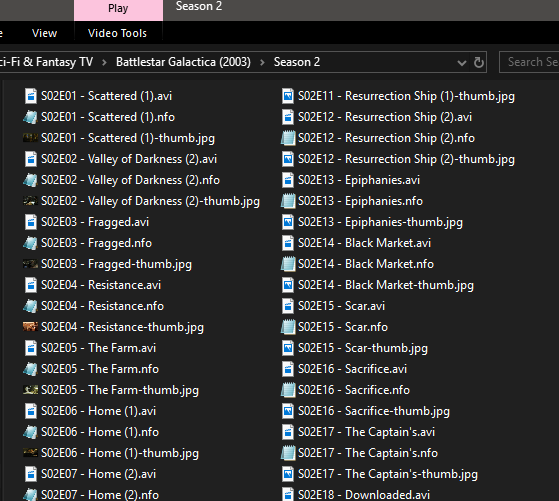Click the notepad icon of S02E01 - Scattered (1).nfo
Screen dimensions: 559x501
coord(31,117)
